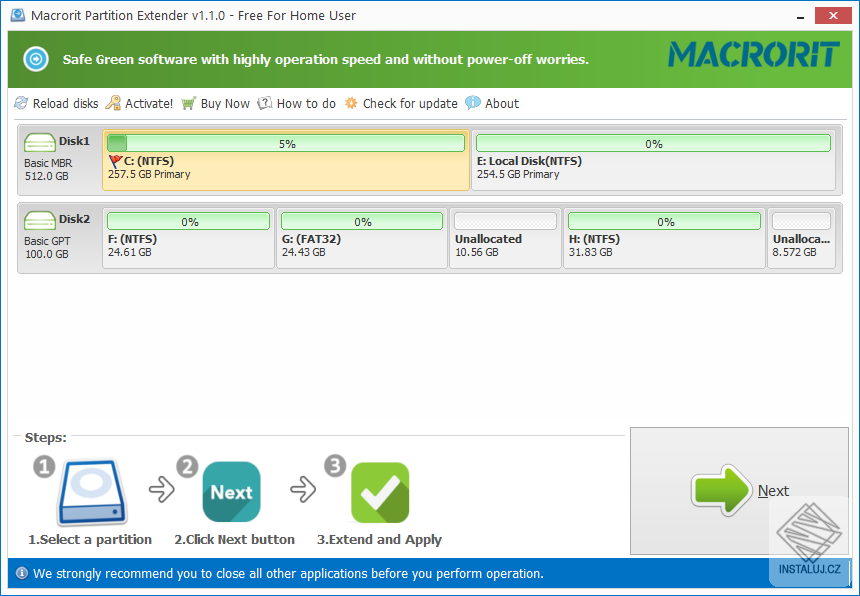Click the 'Basic MBR' label under Disk1
Image resolution: width=860 pixels, height=596 pixels.
click(x=48, y=163)
